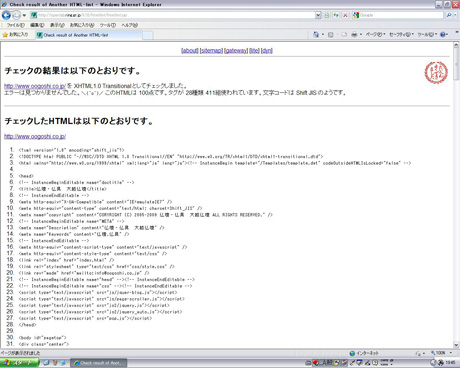The height and width of the screenshot is (368, 460).
Task: Click the Show Desktop quick launch icon
Action: tap(47, 363)
